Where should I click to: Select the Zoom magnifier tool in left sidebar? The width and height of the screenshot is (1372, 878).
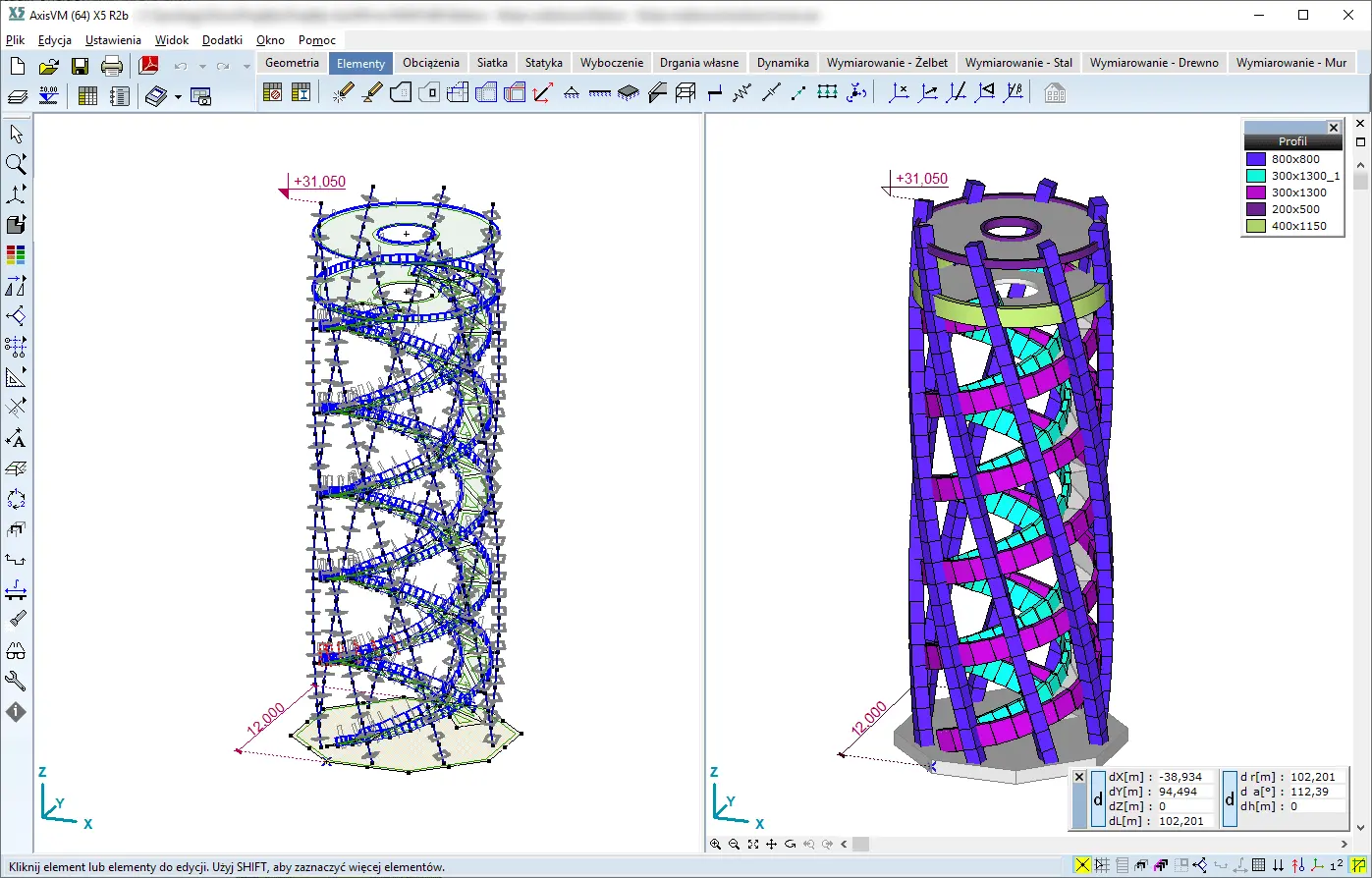[16, 163]
